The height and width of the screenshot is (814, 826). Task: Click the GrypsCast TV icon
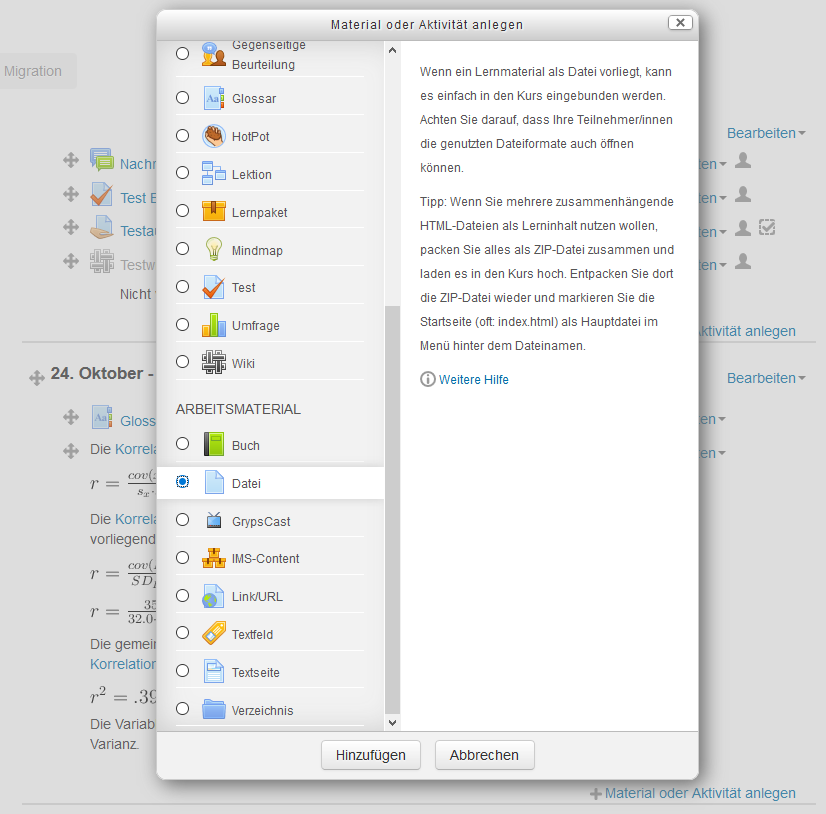click(214, 520)
